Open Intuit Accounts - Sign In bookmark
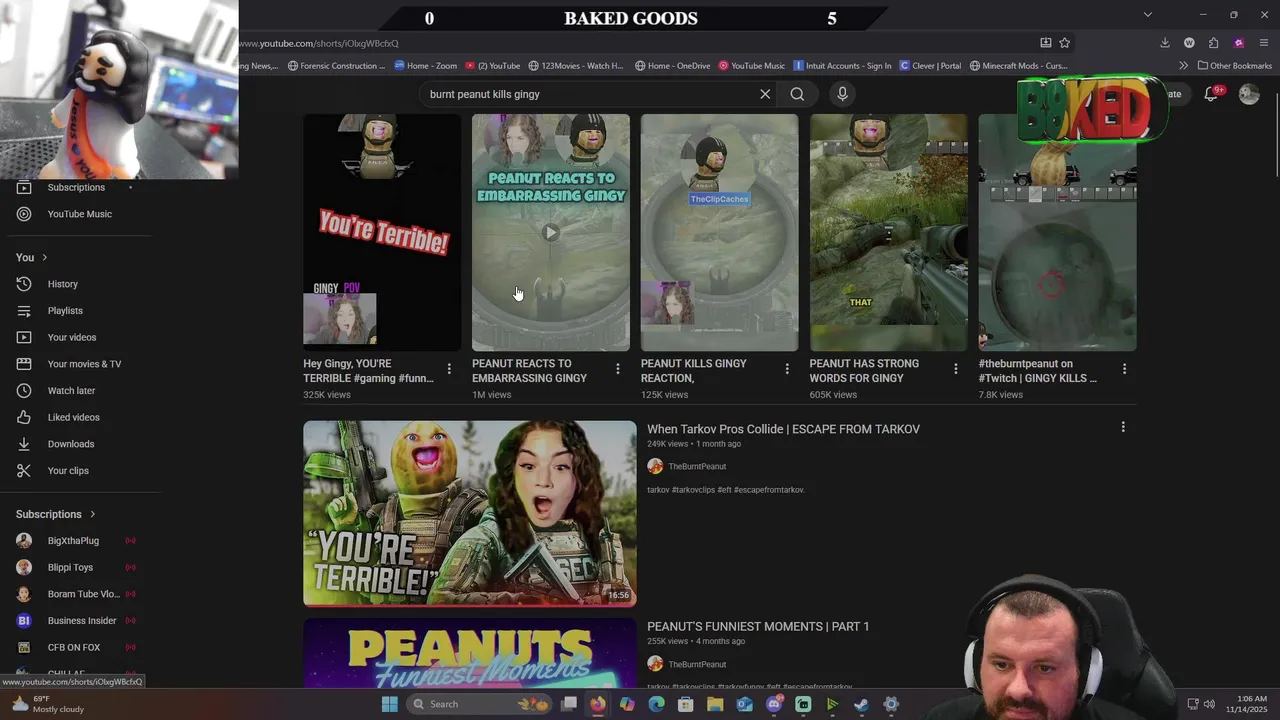The width and height of the screenshot is (1280, 720). pyautogui.click(x=842, y=66)
